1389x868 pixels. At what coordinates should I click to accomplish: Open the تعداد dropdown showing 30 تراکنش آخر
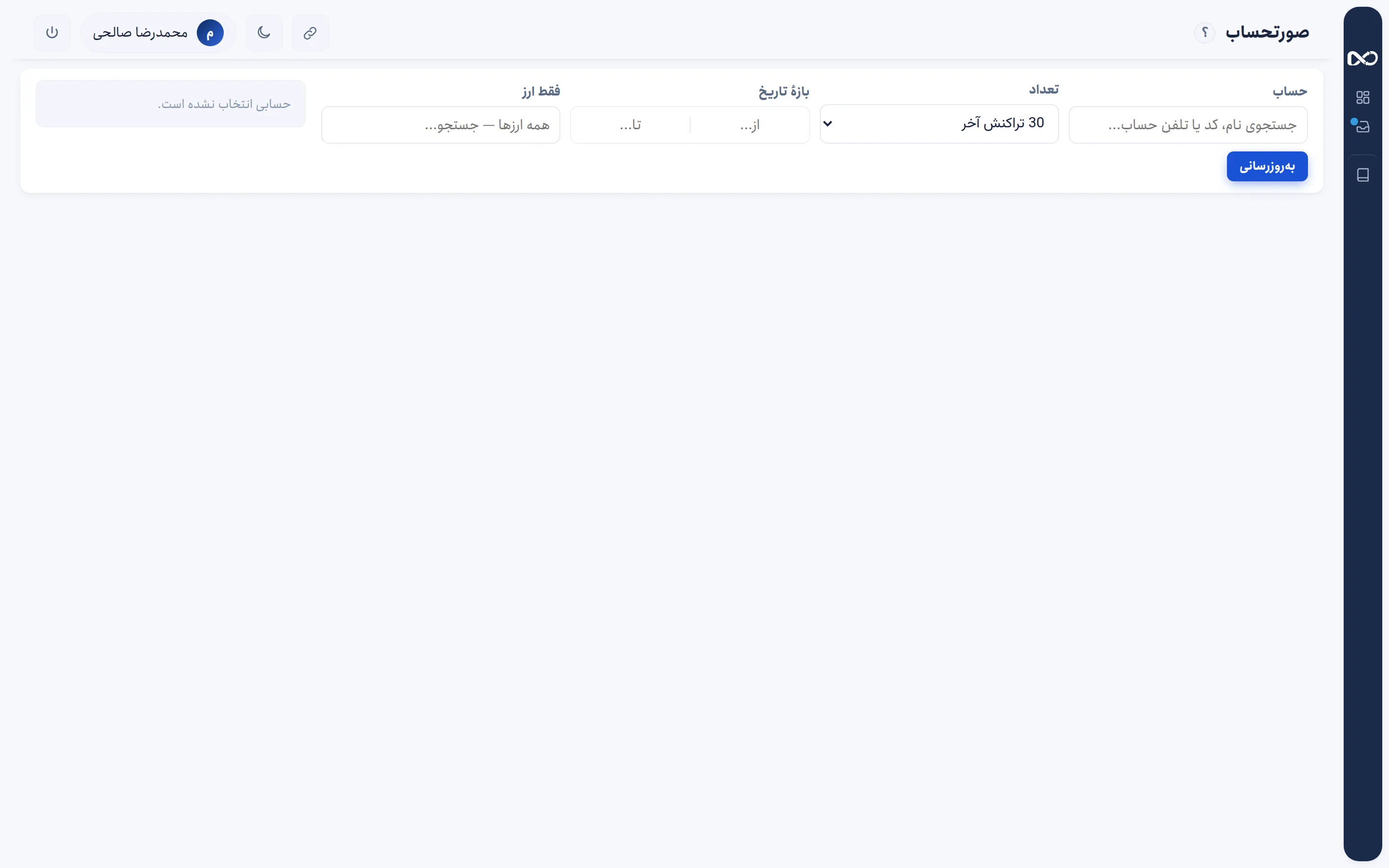coord(939,123)
